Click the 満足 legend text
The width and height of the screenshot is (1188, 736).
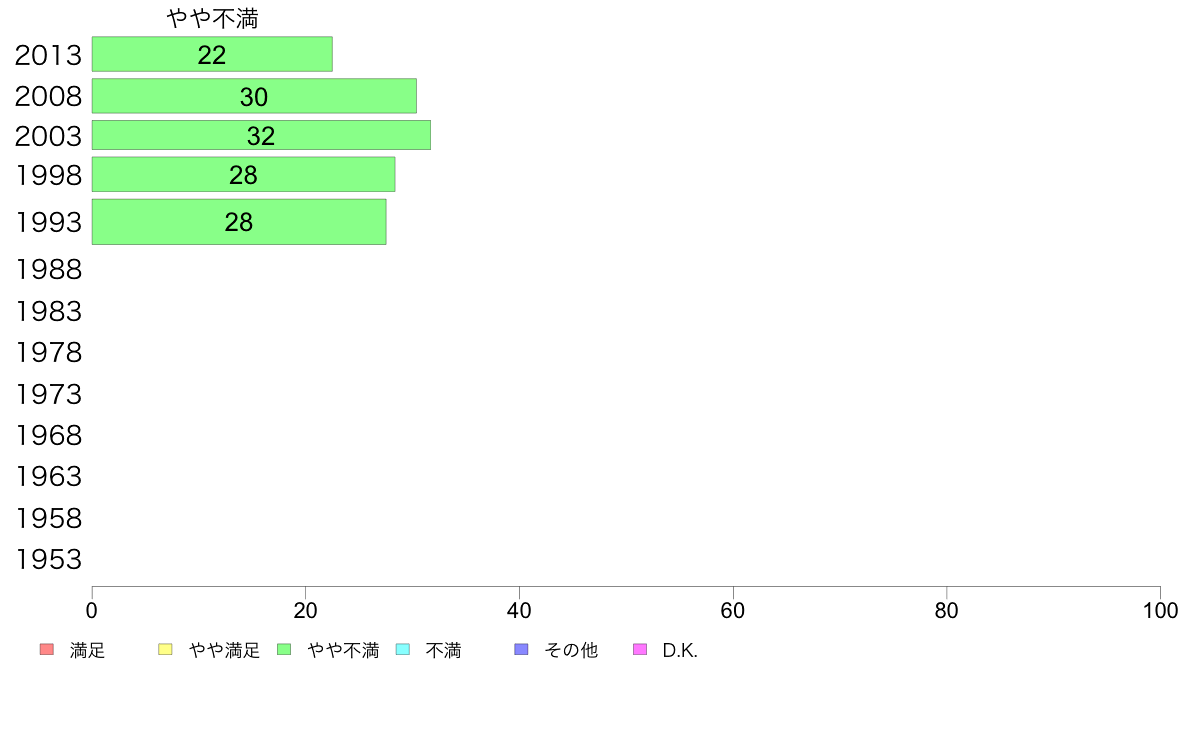[x=87, y=650]
